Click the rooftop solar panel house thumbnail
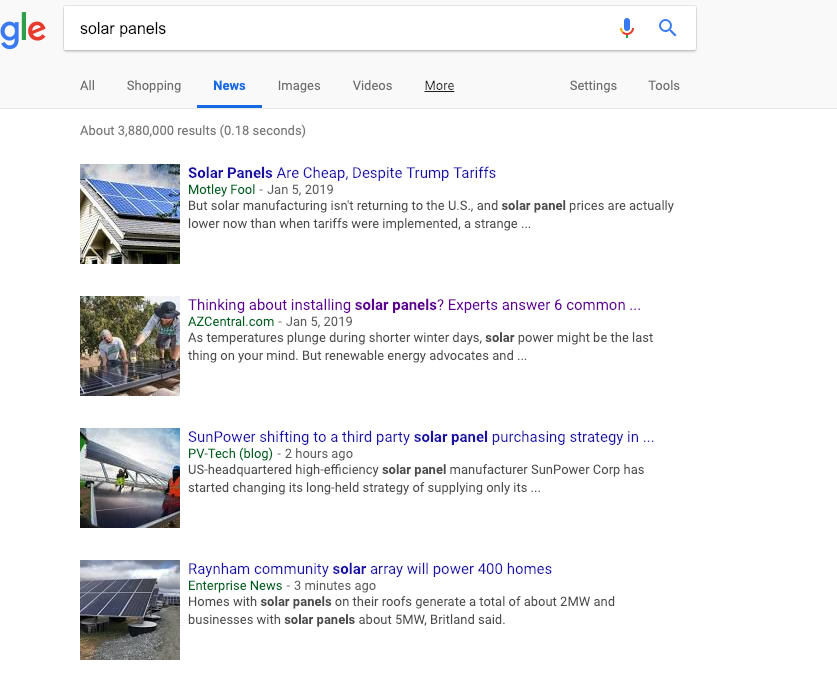 pyautogui.click(x=130, y=214)
